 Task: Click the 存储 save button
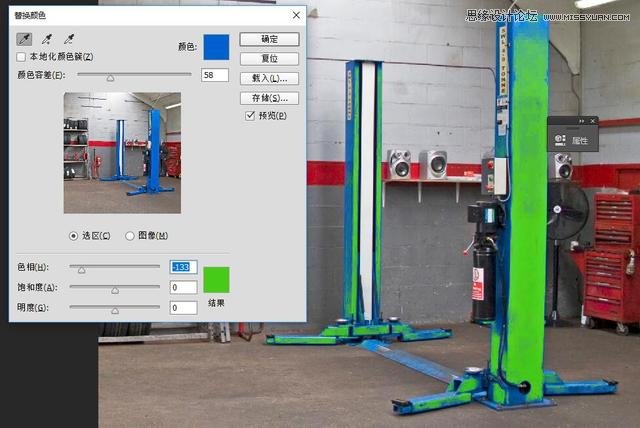(x=269, y=98)
